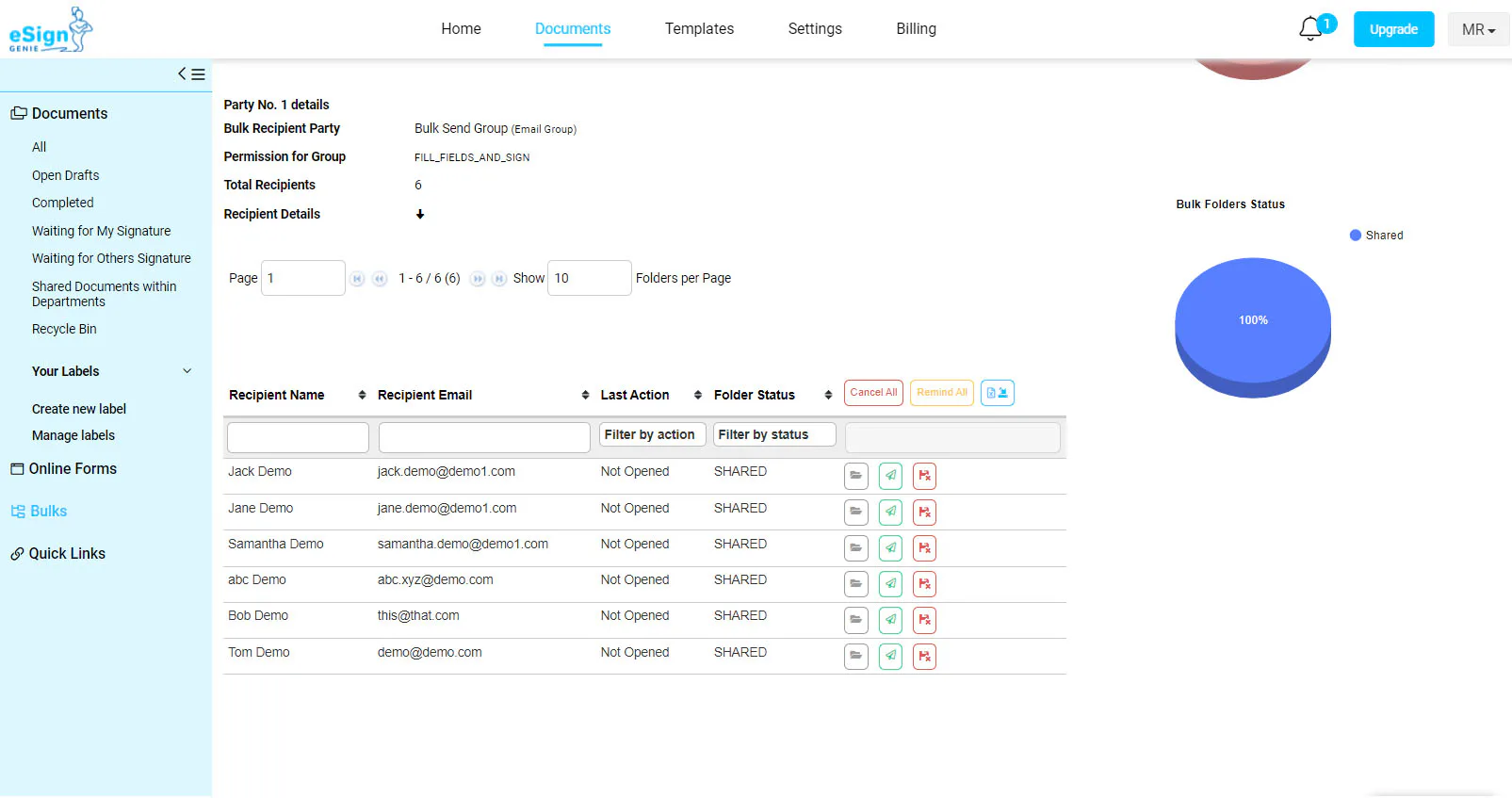The width and height of the screenshot is (1512, 798).
Task: Click the blue 100% Shared pie slice
Action: (x=1253, y=325)
